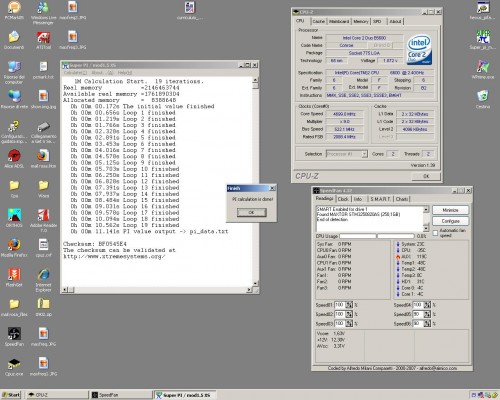Select the maxfreq1.JPG file icon
Image resolution: width=500 pixels, height=400 pixels.
(43, 367)
